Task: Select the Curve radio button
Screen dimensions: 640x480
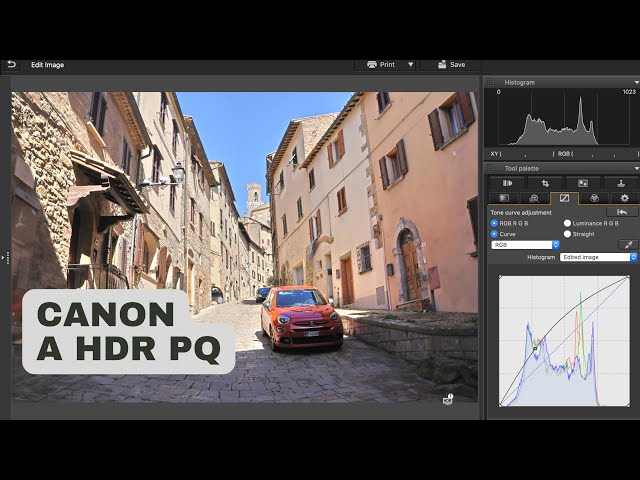Action: 494,234
